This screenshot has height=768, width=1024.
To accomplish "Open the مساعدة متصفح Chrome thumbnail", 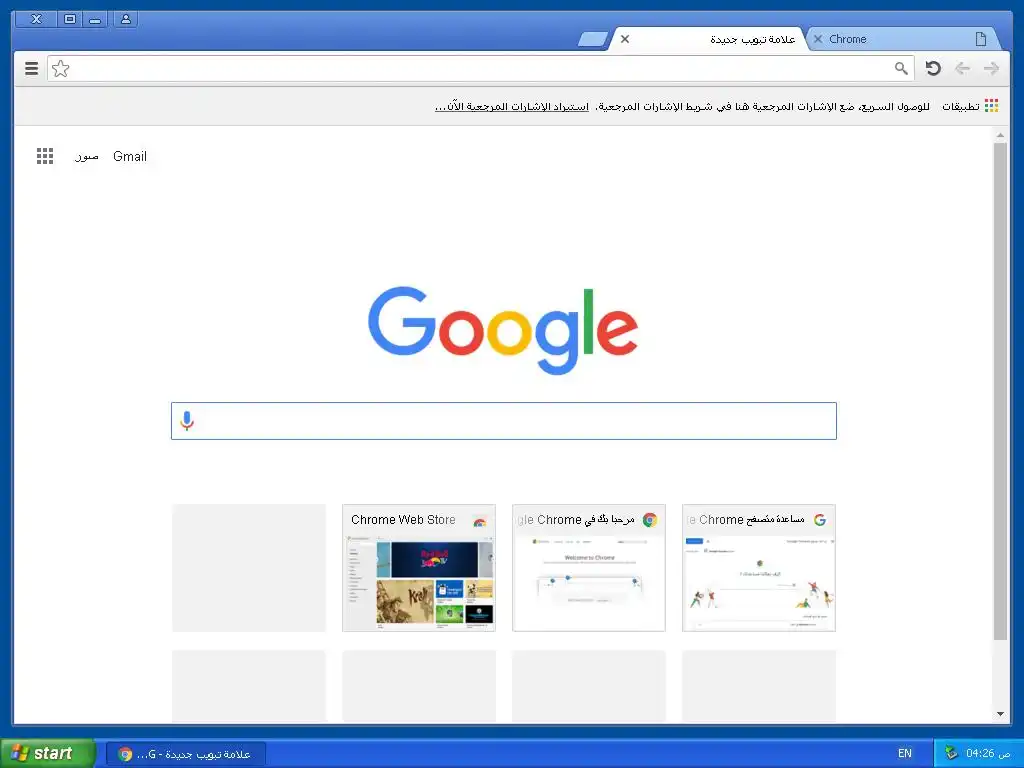I will pyautogui.click(x=759, y=568).
